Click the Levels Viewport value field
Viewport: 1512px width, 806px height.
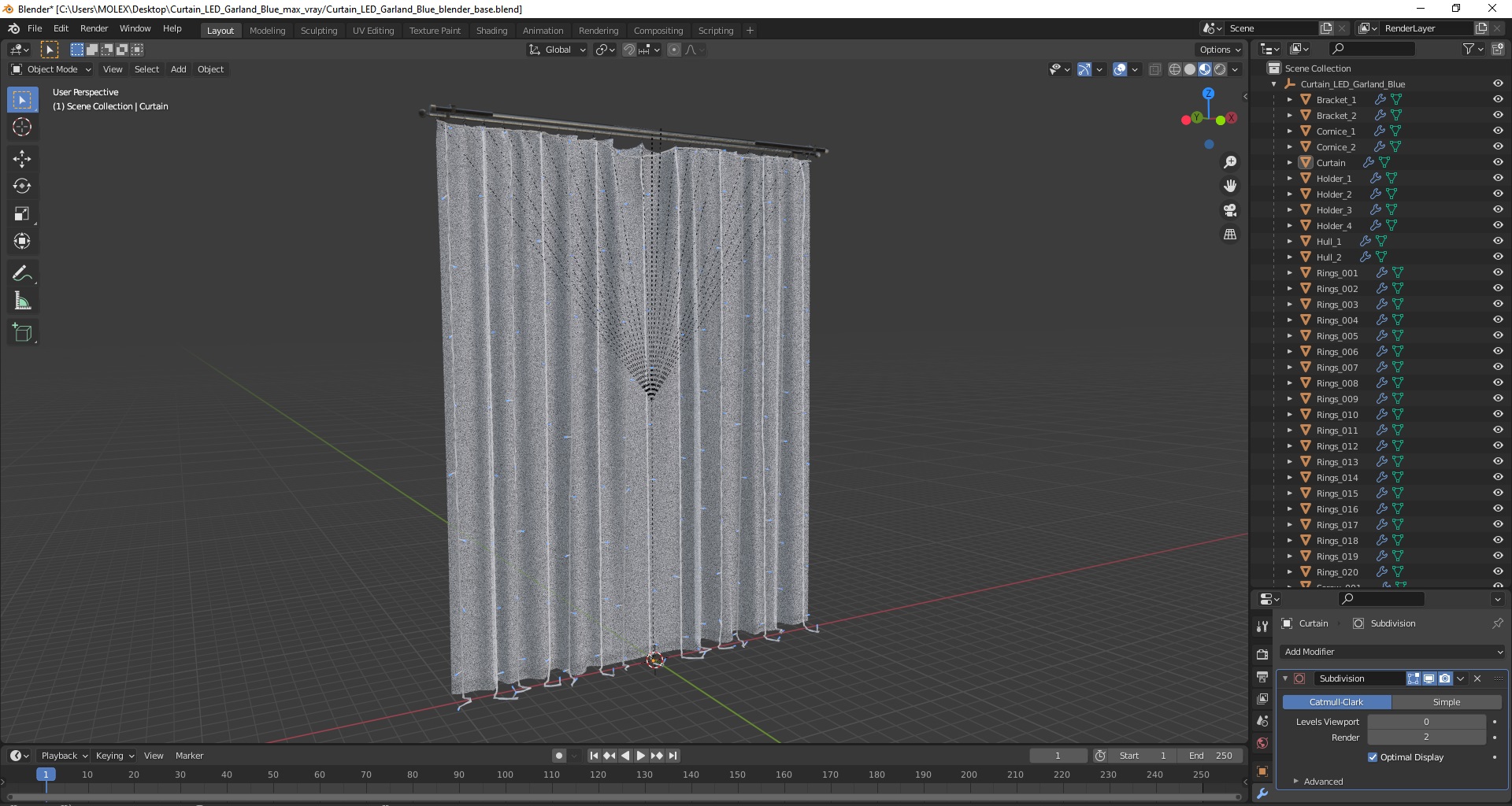coord(1426,722)
